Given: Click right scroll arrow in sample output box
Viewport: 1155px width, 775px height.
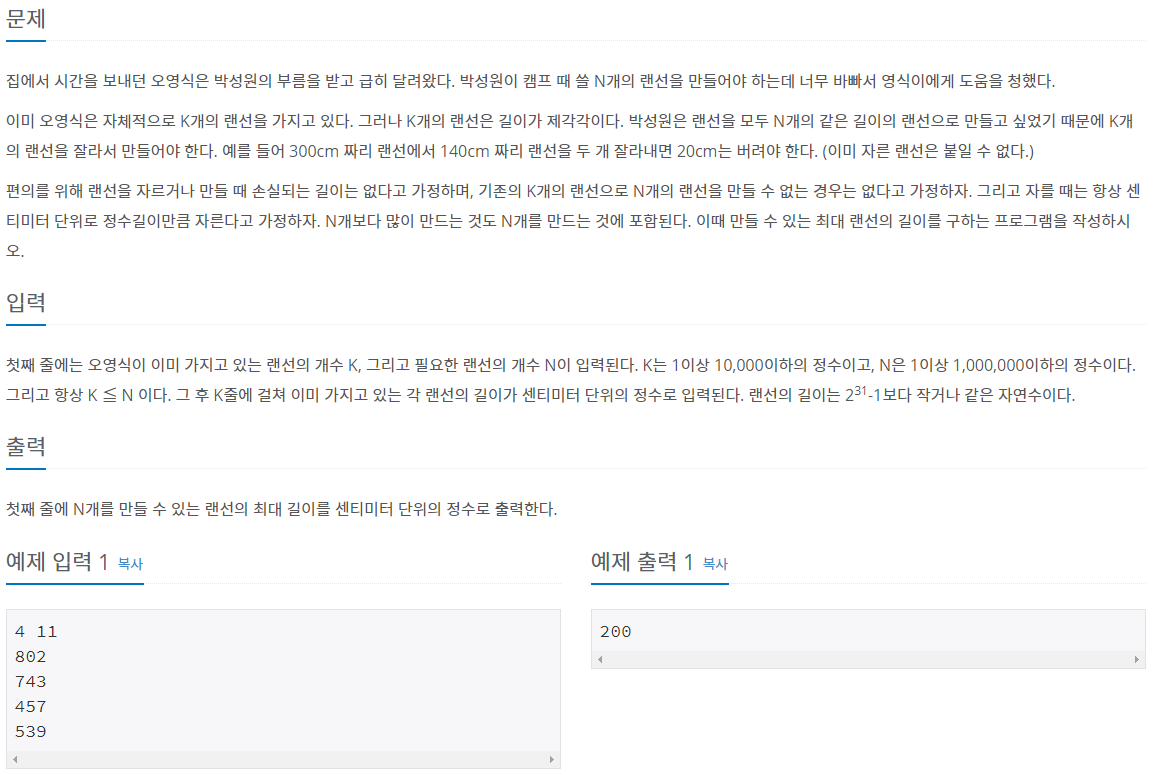Looking at the screenshot, I should [1137, 659].
